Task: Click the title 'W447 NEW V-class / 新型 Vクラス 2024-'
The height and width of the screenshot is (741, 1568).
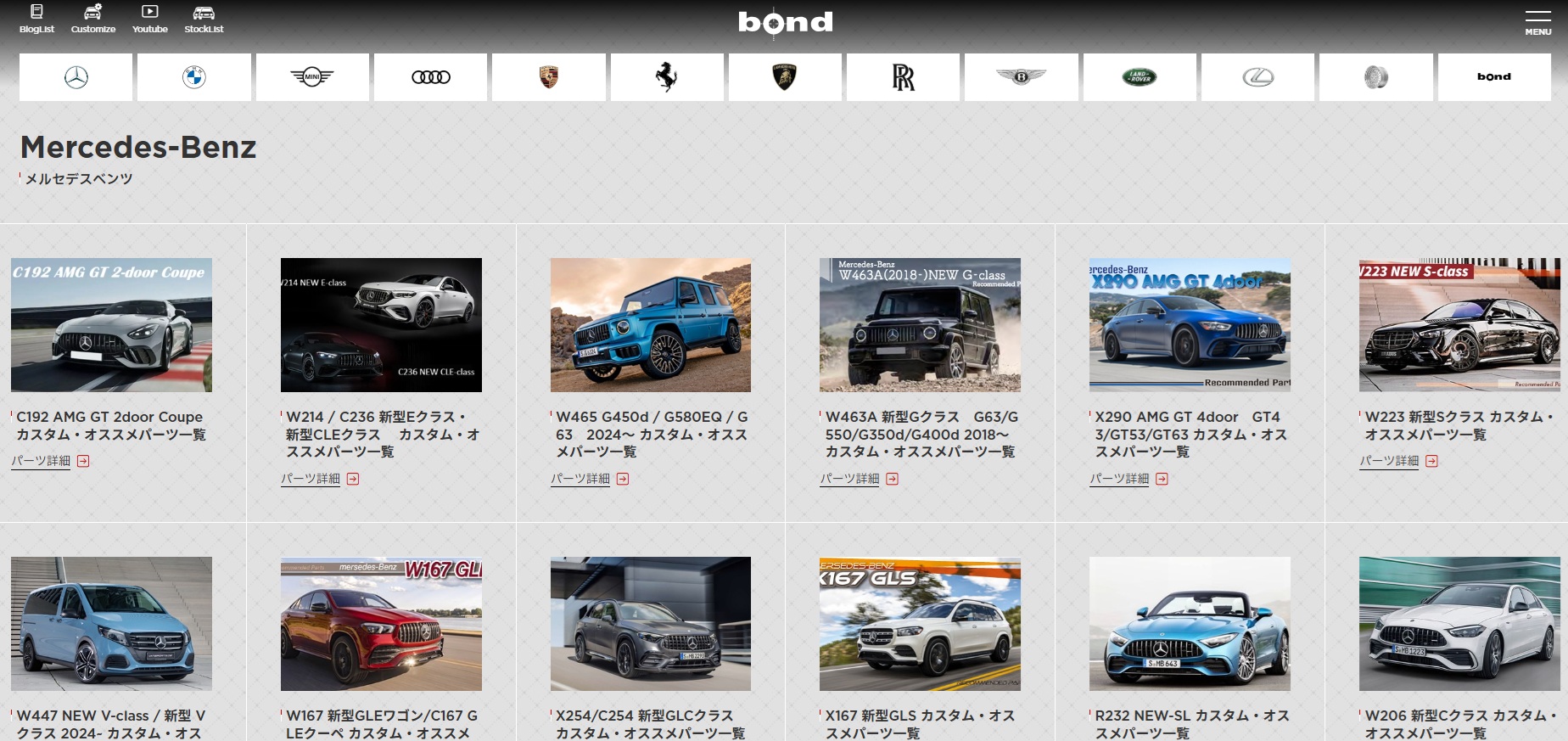Action: click(x=111, y=725)
